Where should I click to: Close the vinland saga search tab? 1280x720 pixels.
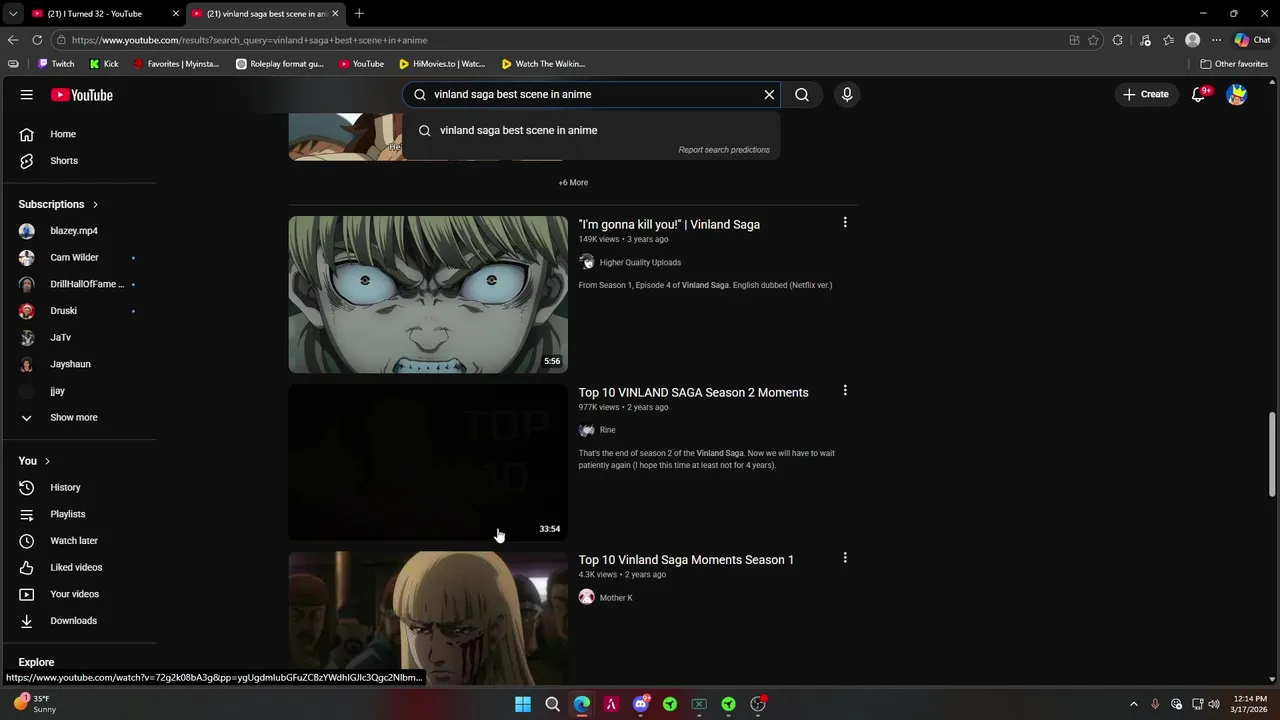(335, 14)
